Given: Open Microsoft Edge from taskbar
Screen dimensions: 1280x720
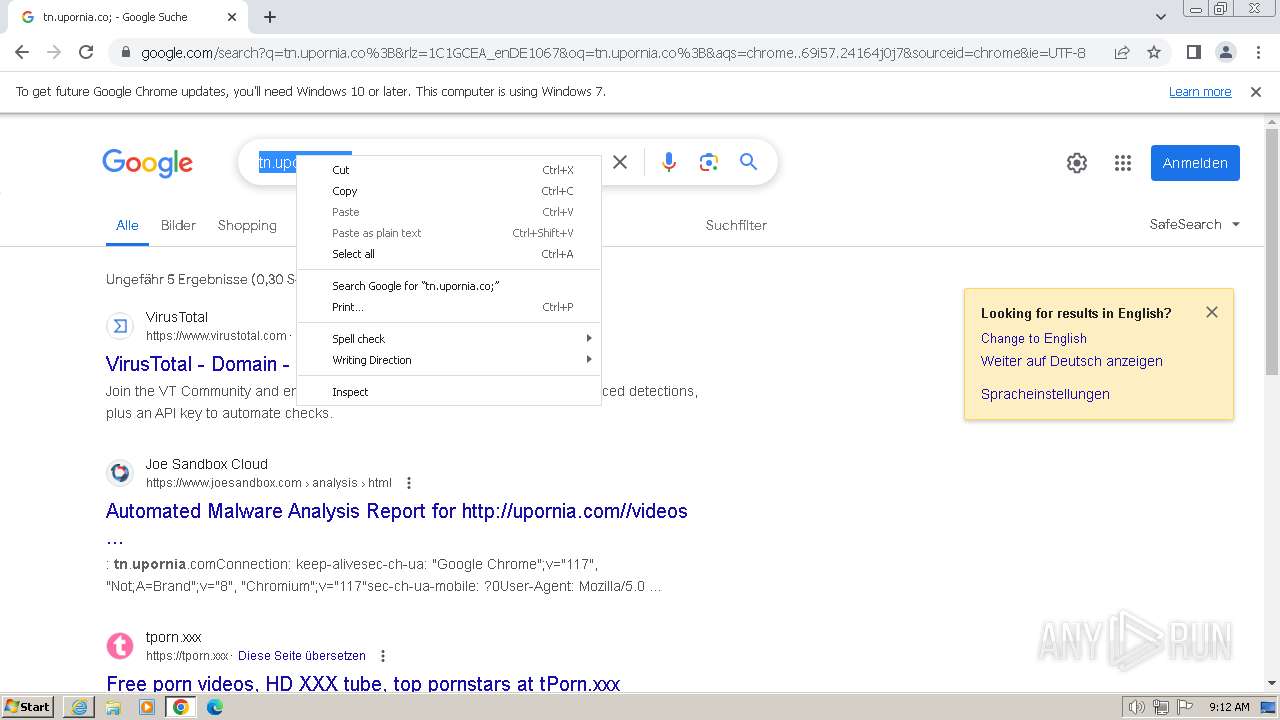Looking at the screenshot, I should tap(215, 707).
